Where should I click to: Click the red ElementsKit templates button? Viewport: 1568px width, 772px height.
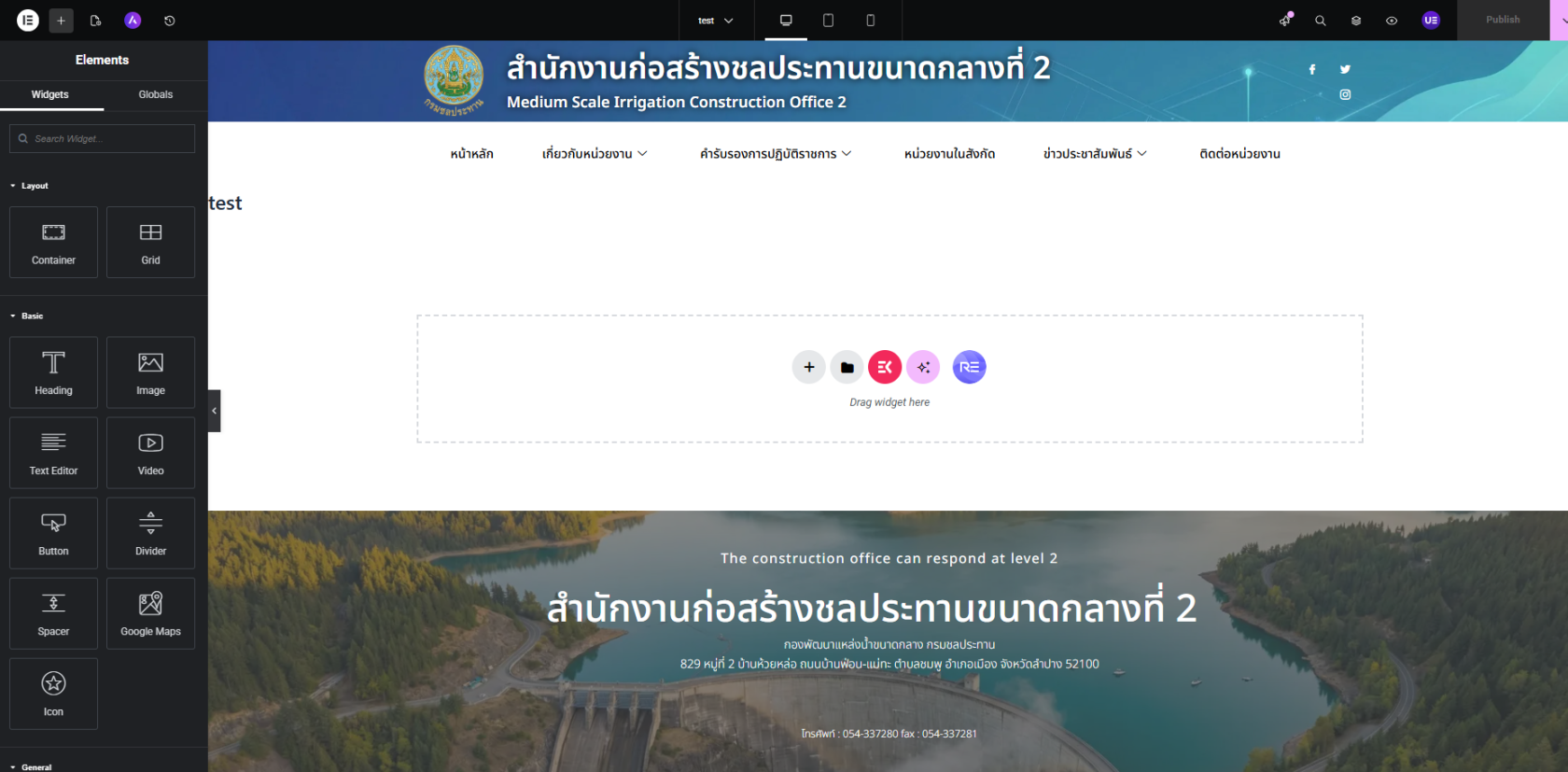[x=885, y=367]
